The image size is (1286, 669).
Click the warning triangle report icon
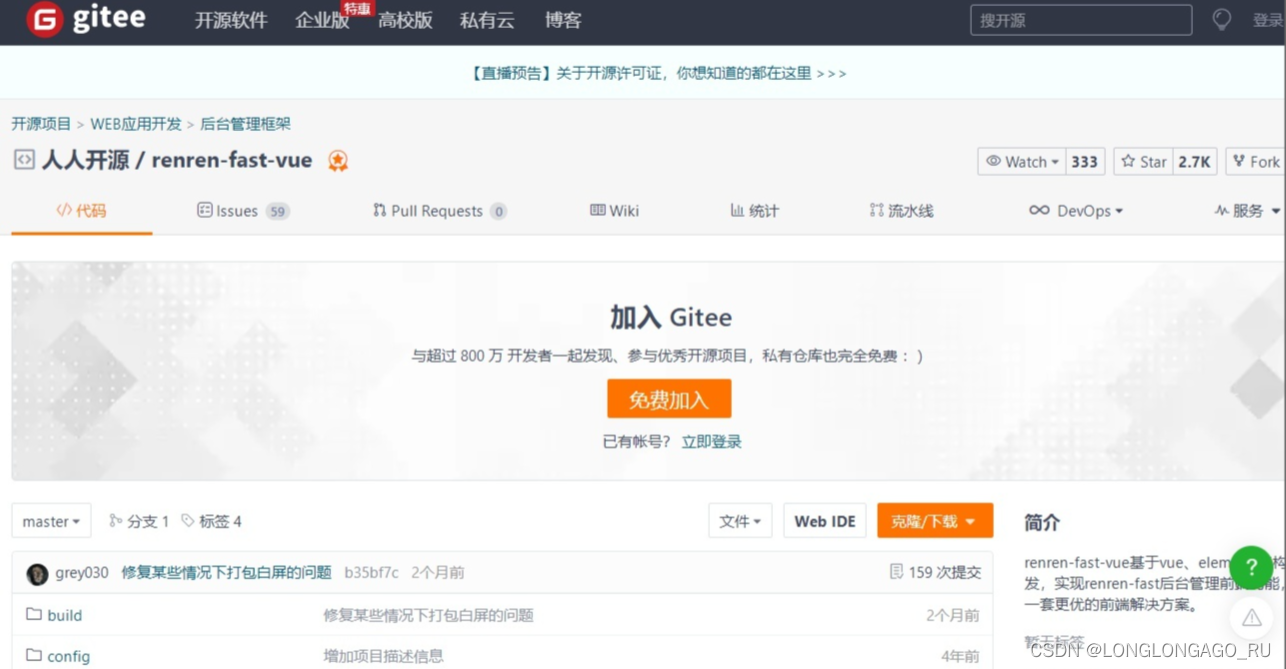(1251, 618)
